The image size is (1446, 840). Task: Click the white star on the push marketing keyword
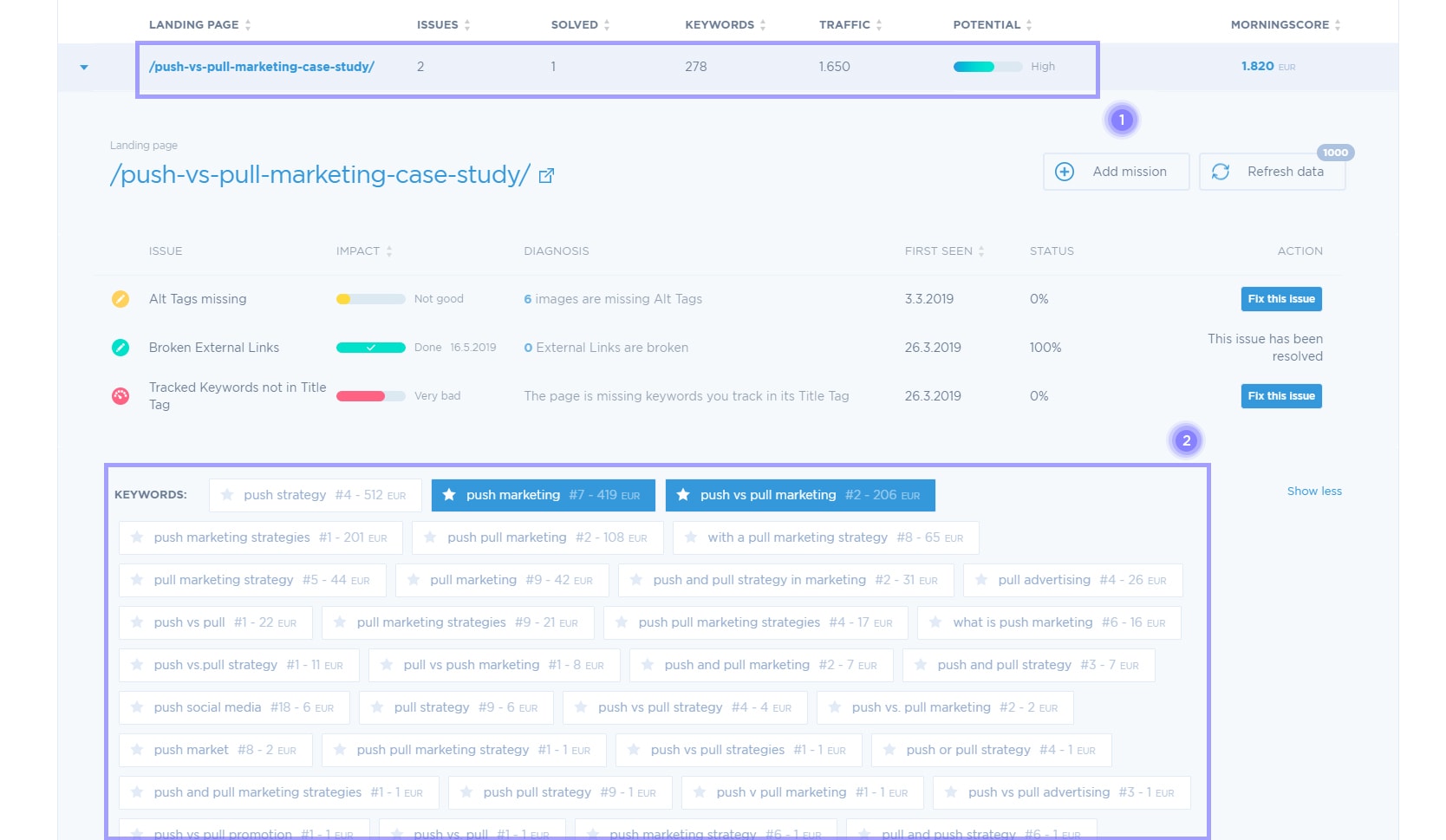click(x=448, y=495)
